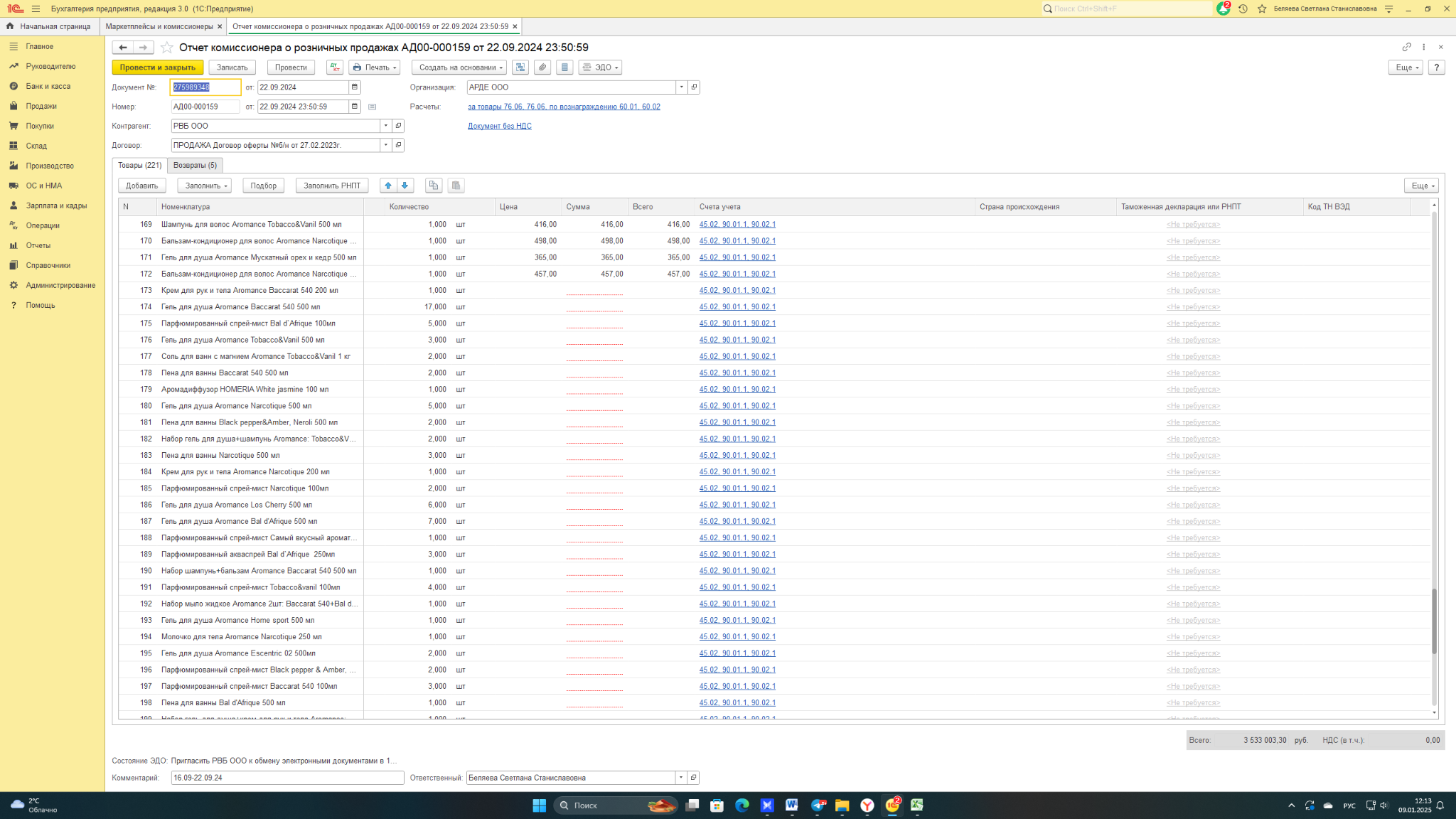Open Склад section in sidebar
Screen dimensions: 1456x819
point(36,146)
